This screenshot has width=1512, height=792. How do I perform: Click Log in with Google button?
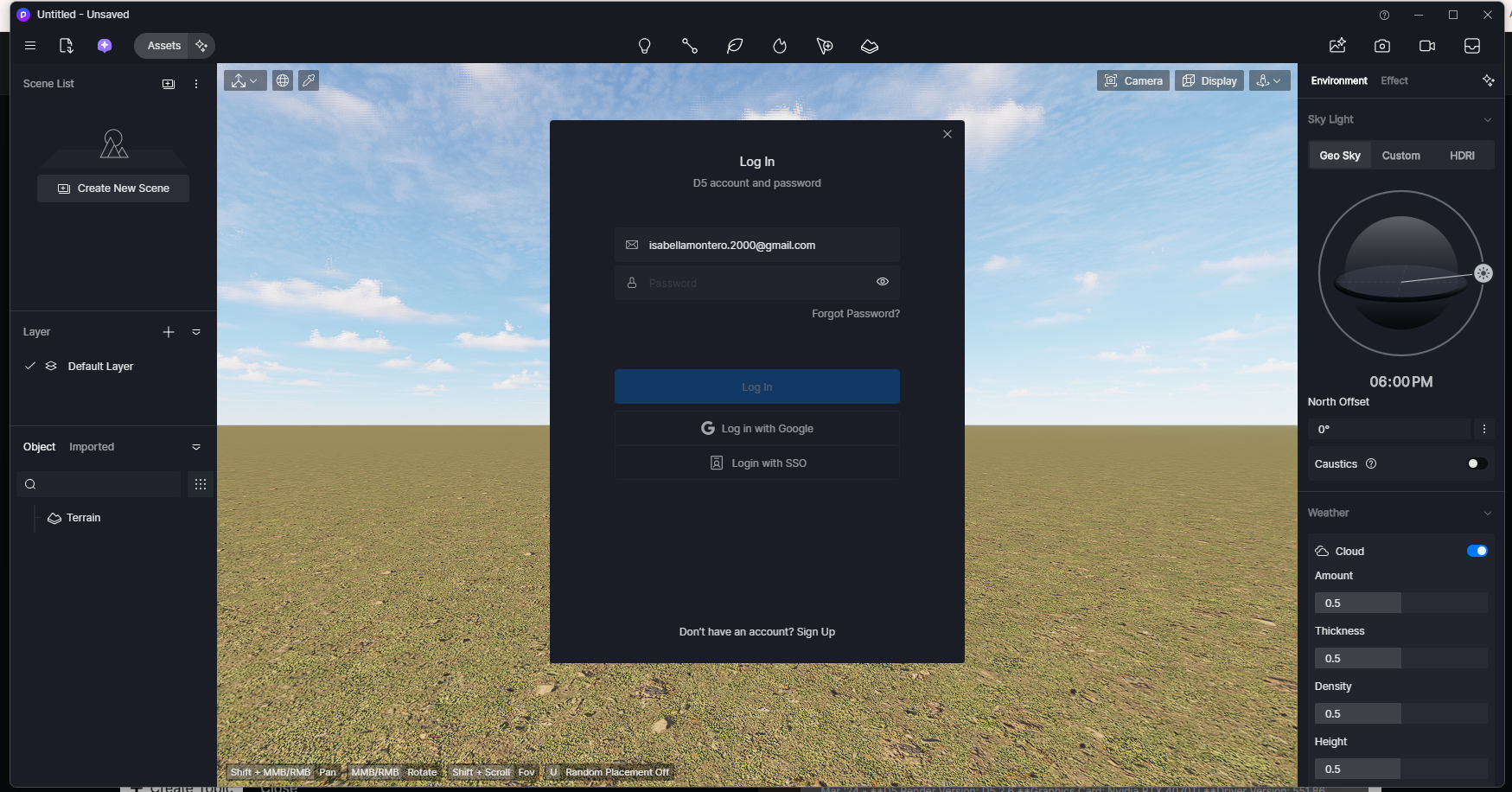tap(757, 429)
